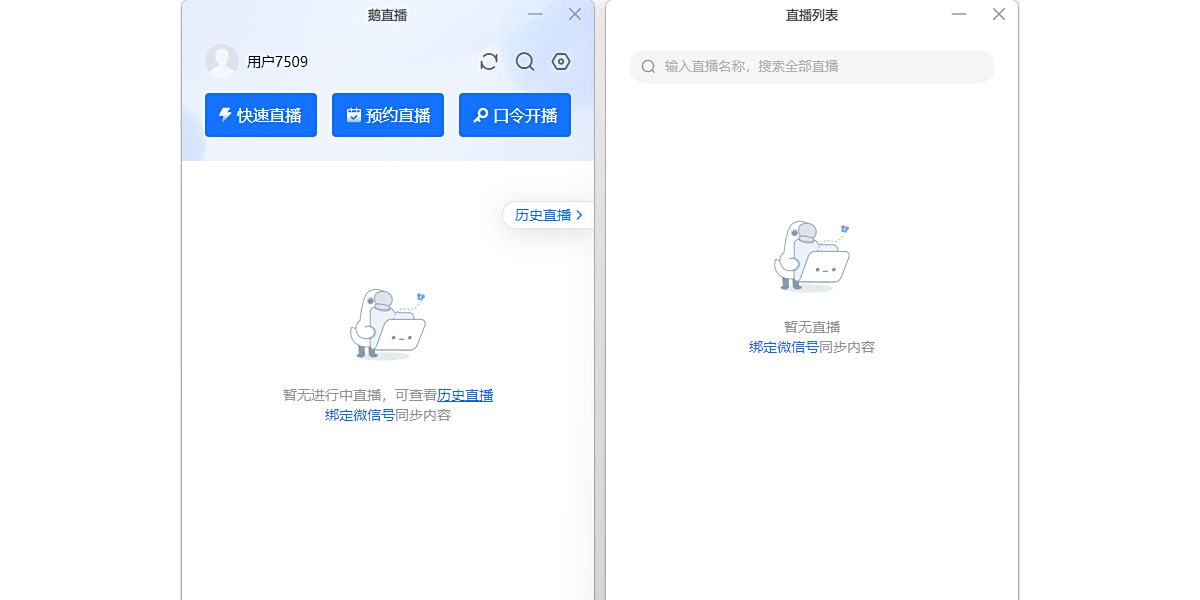Screen dimensions: 1200x600
Task: Open the 历史直播 panel
Action: pos(545,214)
